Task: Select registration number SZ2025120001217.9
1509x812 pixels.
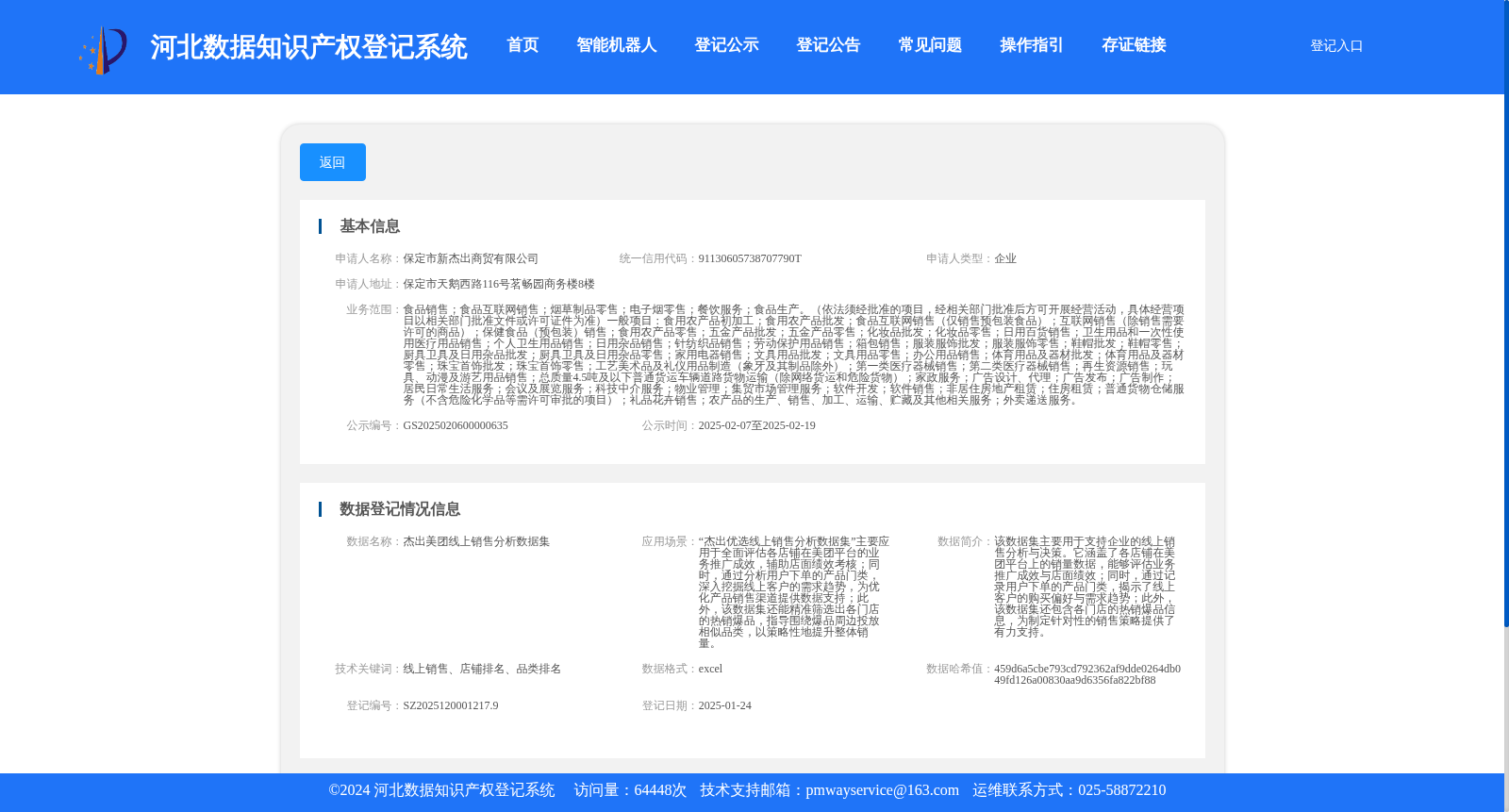Action: pos(451,705)
